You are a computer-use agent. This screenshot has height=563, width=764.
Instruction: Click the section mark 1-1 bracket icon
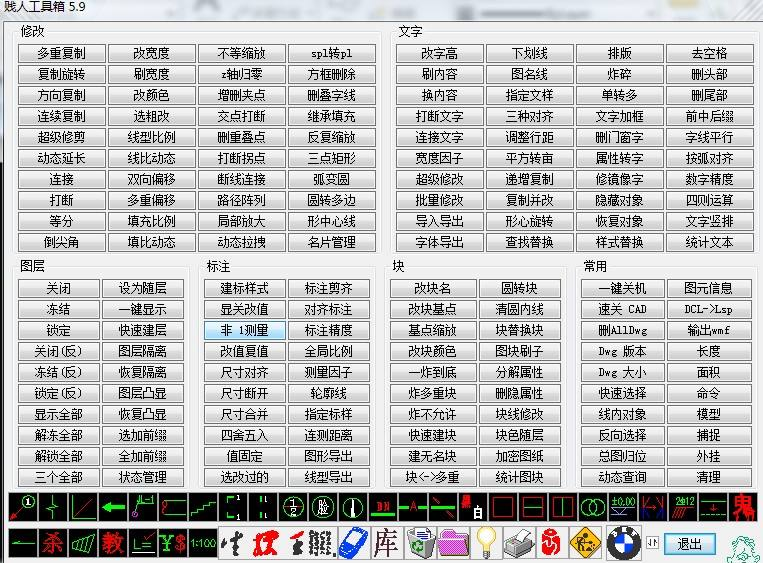(x=233, y=507)
